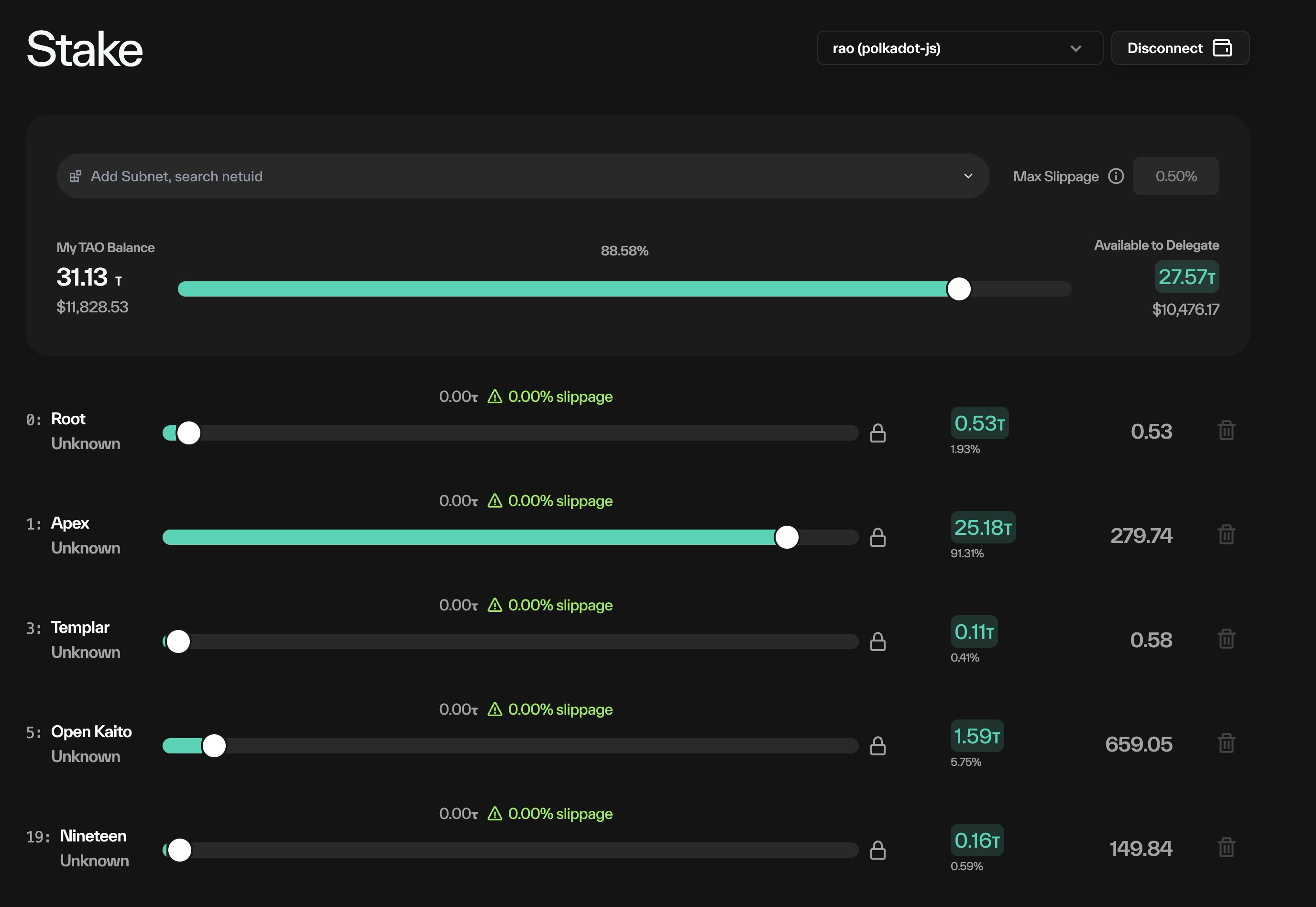Click the Root subnet name
This screenshot has width=1316, height=907.
click(x=68, y=419)
